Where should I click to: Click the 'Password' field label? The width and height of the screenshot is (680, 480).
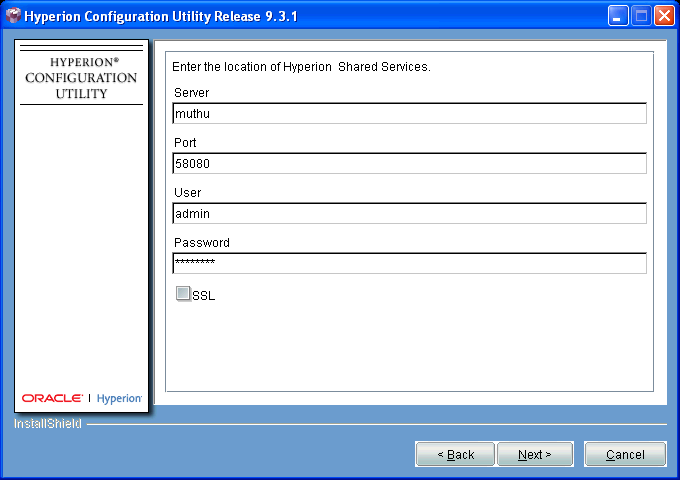(202, 242)
